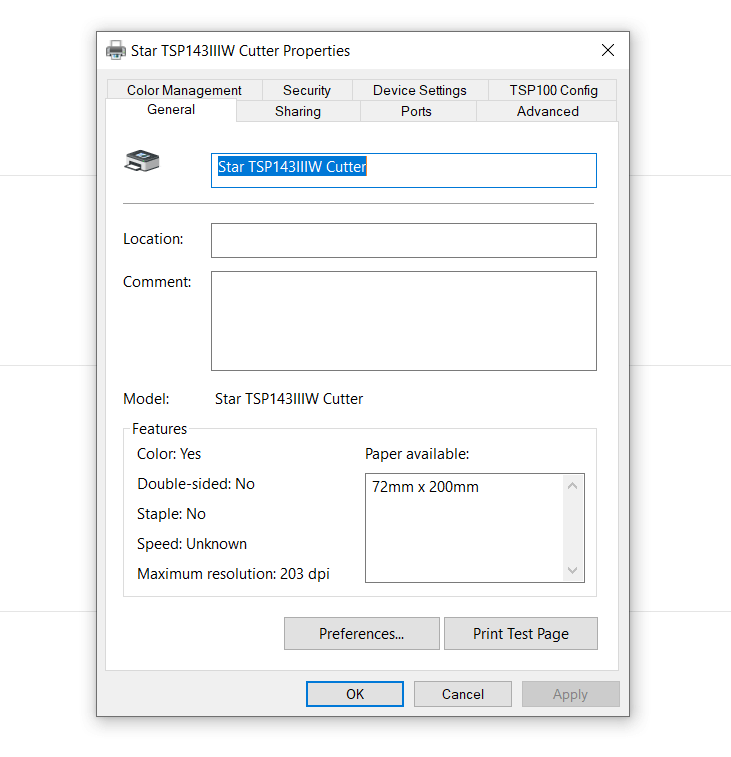Click the Apply button
731x757 pixels.
571,694
